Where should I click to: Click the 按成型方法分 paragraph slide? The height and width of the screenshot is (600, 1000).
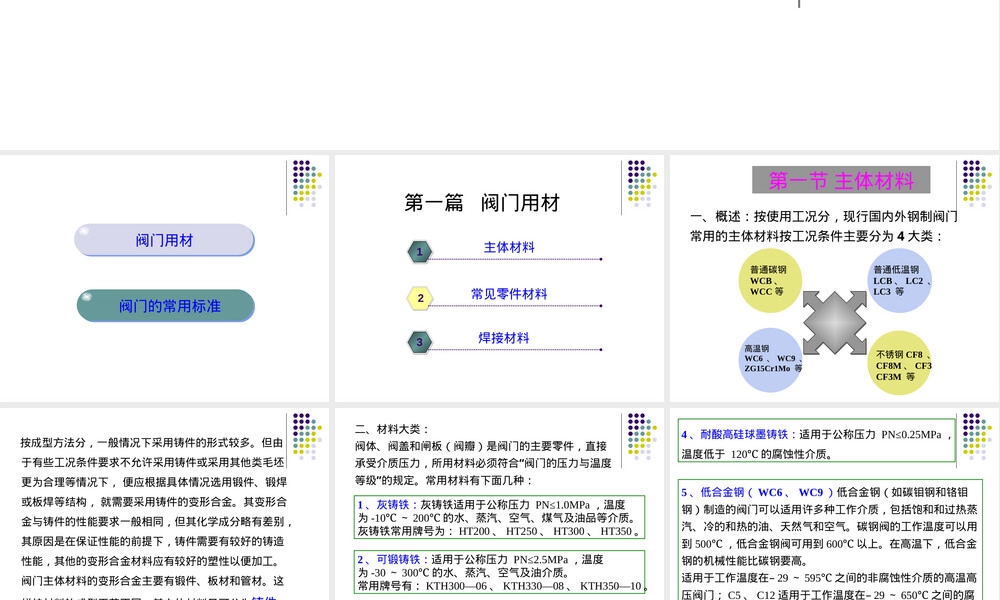165,504
